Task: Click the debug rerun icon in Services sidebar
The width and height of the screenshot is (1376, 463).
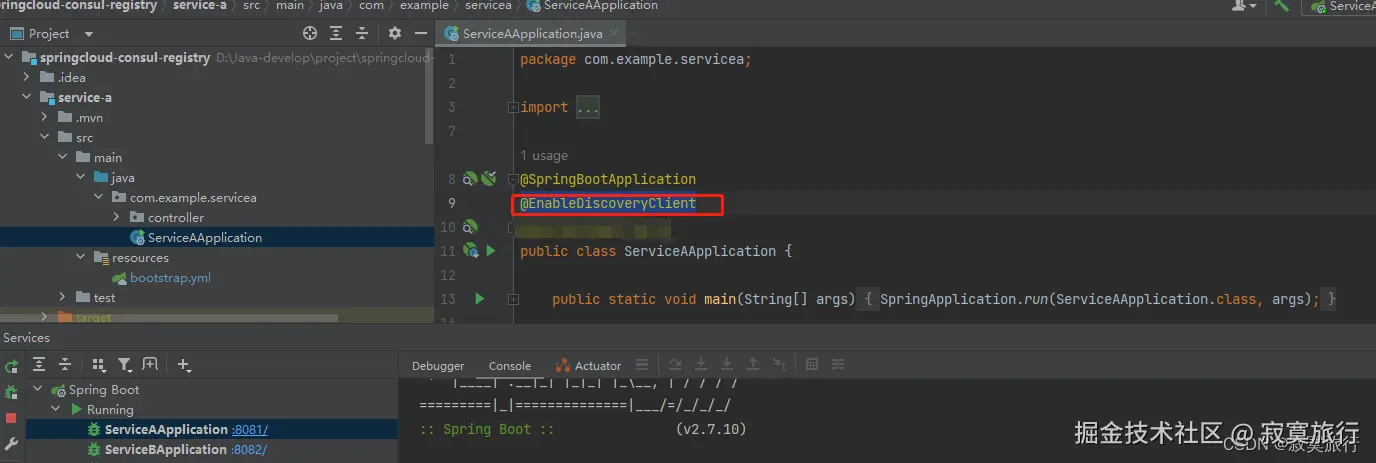Action: (11, 393)
